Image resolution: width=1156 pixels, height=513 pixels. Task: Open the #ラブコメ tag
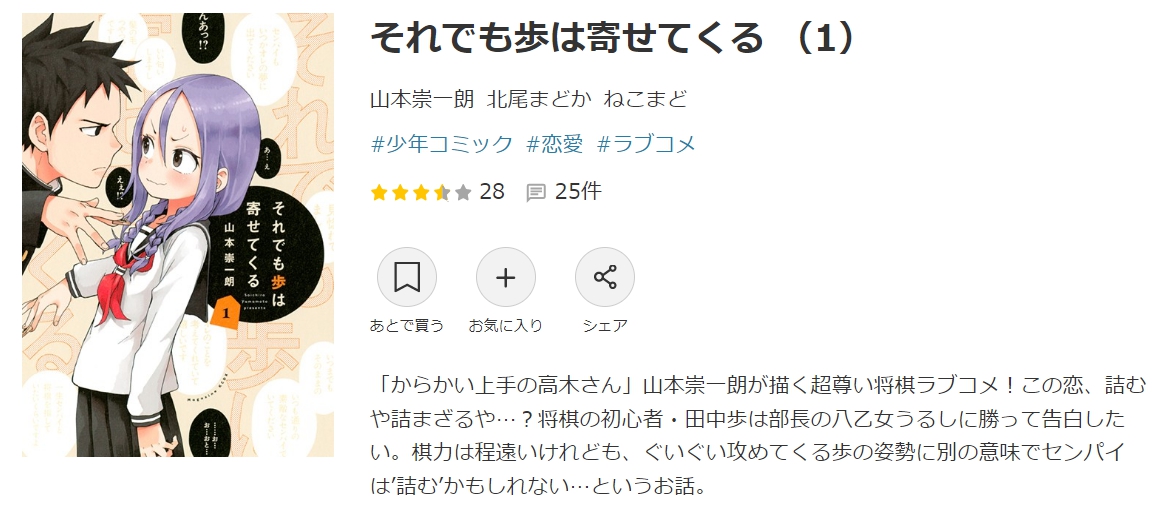[646, 144]
